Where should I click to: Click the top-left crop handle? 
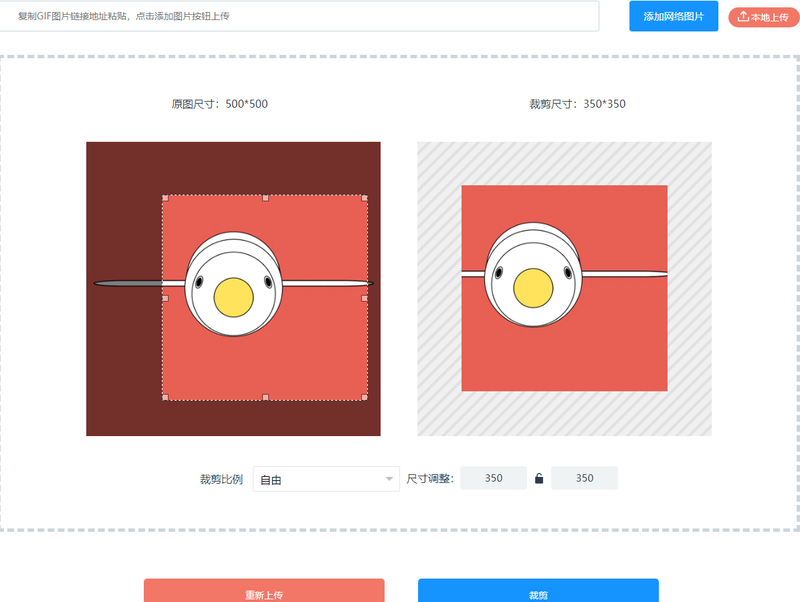coord(165,197)
